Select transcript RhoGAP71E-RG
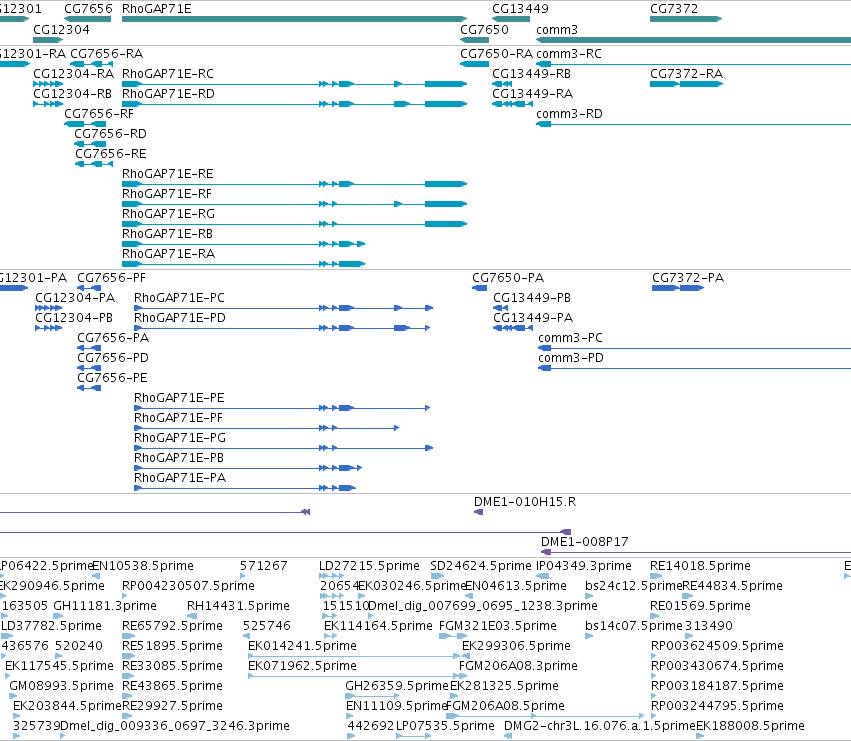 (294, 224)
